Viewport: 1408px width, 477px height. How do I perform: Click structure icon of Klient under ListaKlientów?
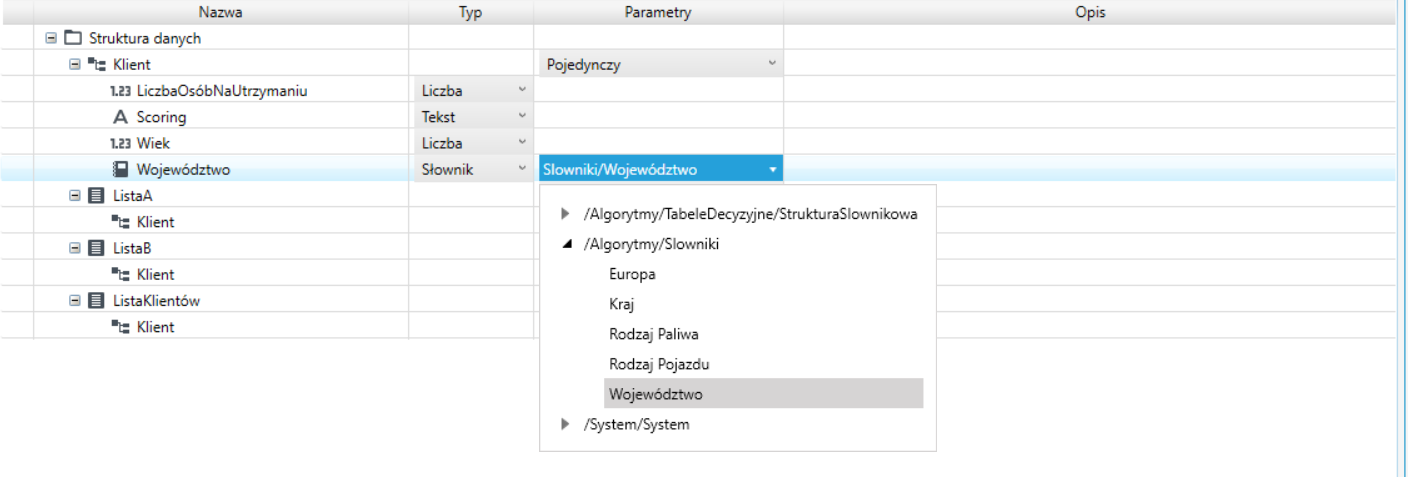pos(121,327)
